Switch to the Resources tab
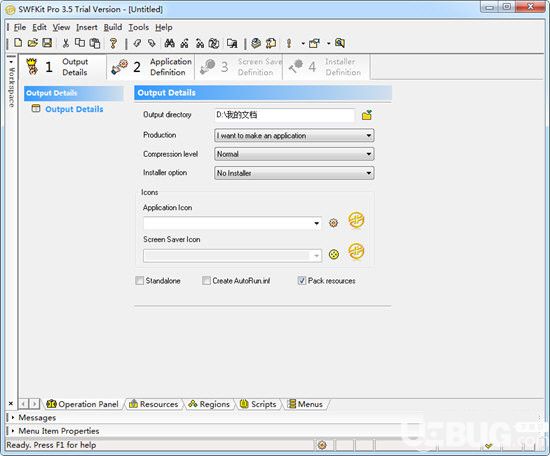 [154, 404]
